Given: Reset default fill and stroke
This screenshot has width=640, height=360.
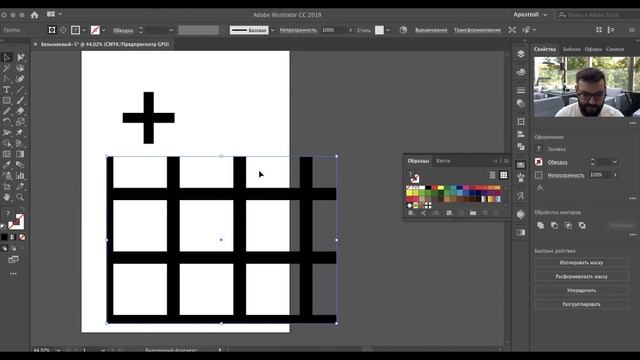Looking at the screenshot, I should 3,226.
